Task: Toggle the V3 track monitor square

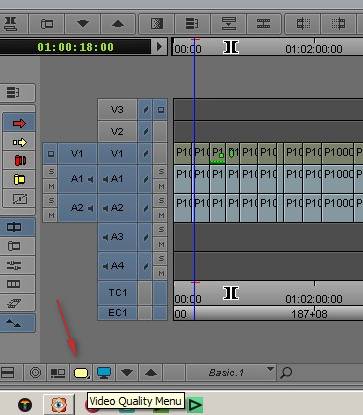Action: click(x=161, y=109)
